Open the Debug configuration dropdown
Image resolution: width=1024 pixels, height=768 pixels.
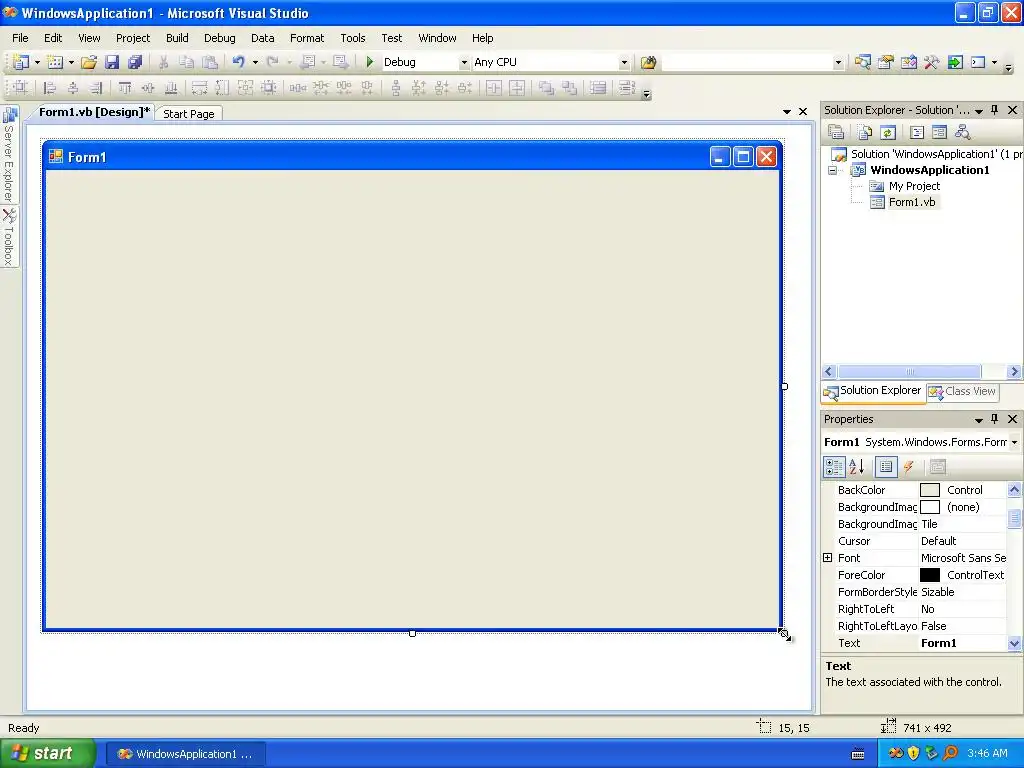(x=464, y=63)
